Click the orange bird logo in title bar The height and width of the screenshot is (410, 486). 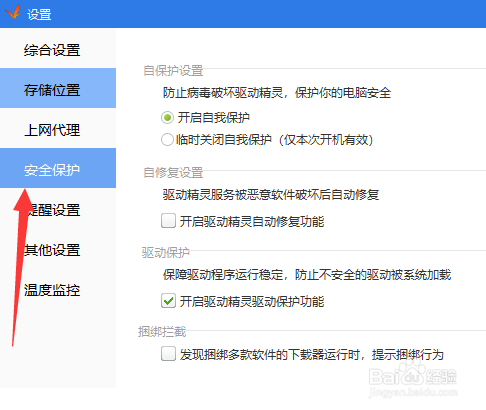[12, 12]
